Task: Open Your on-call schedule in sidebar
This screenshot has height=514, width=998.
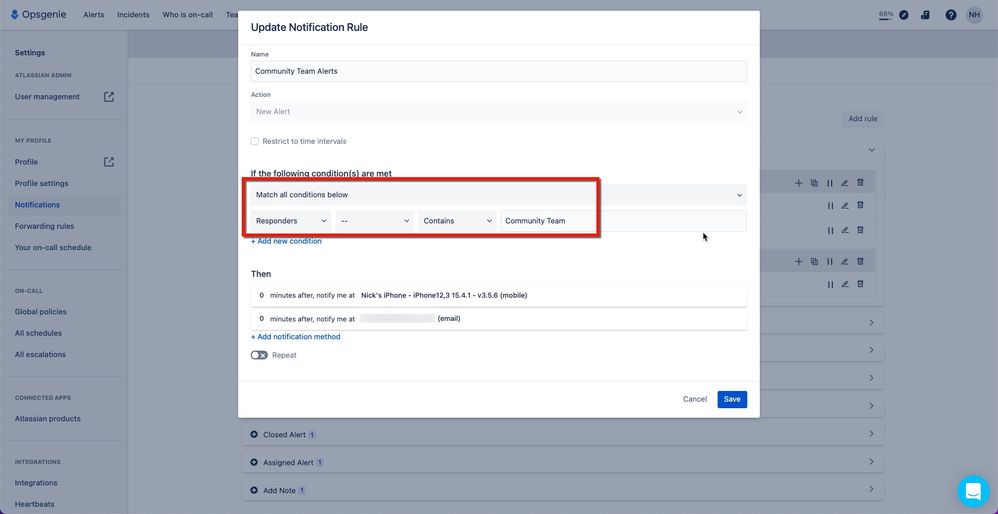Action: pyautogui.click(x=53, y=247)
